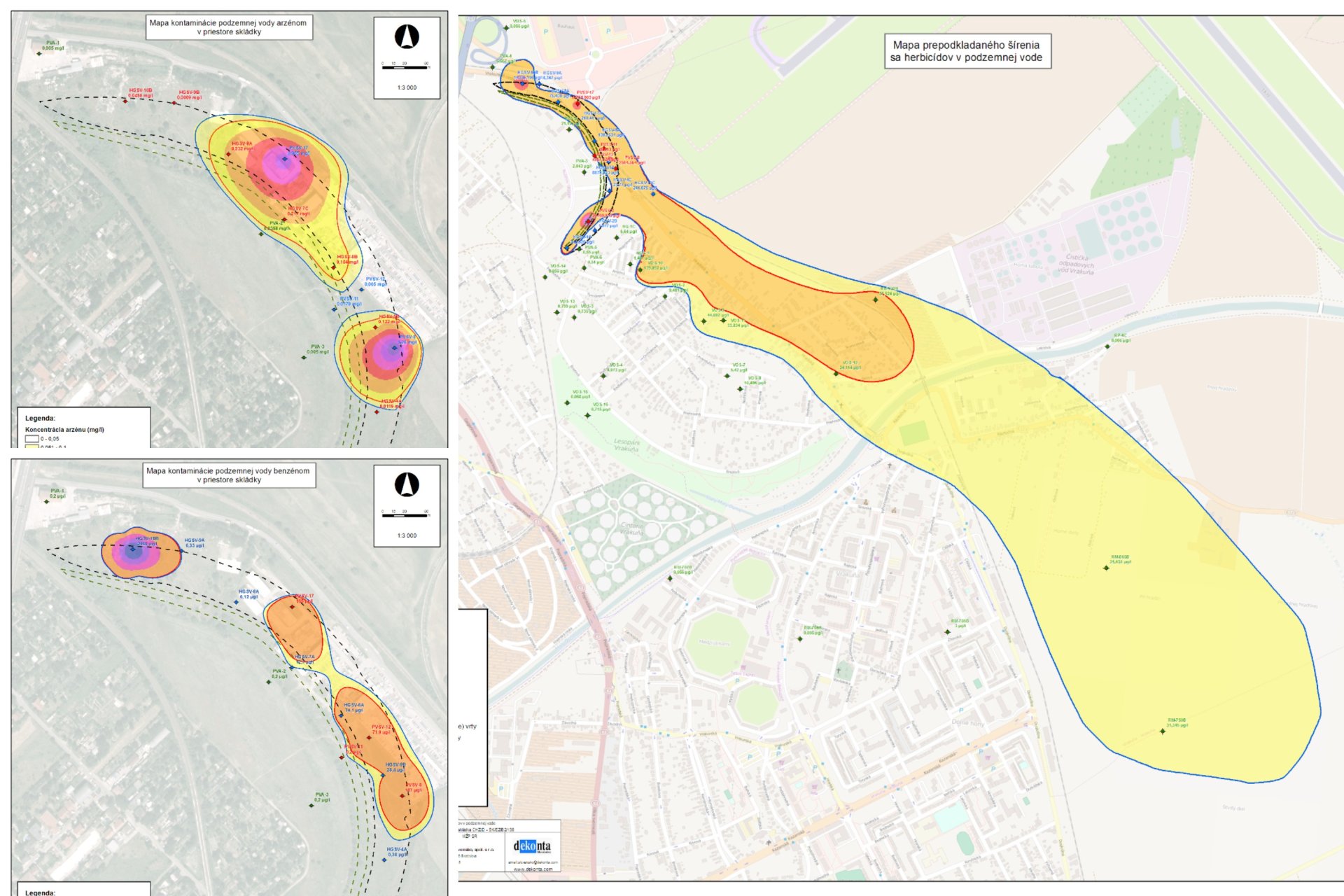
Task: Click the north arrow on arsenic map
Action: click(x=407, y=36)
